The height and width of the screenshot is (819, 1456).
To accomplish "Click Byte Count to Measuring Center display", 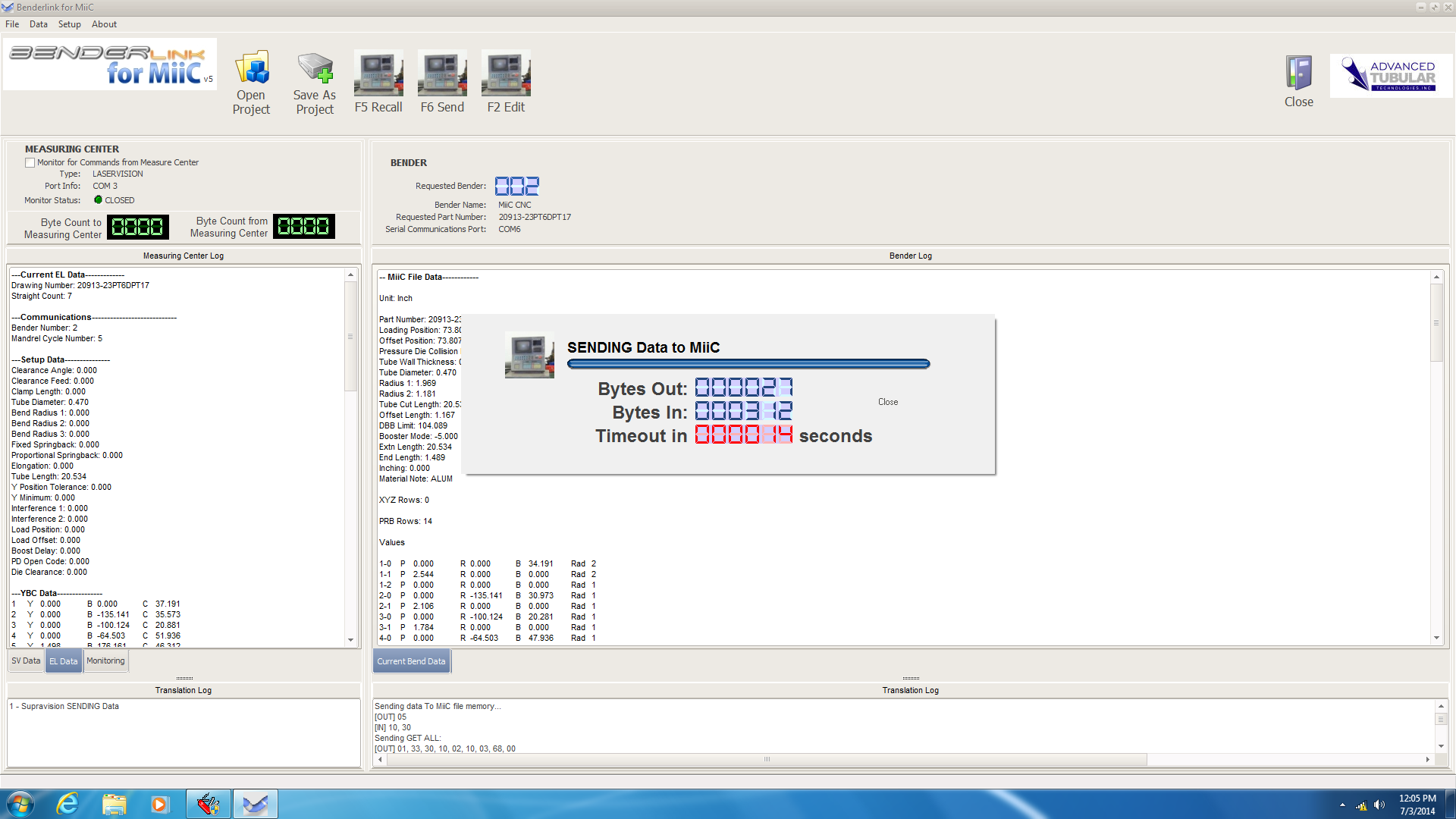I will [x=138, y=227].
